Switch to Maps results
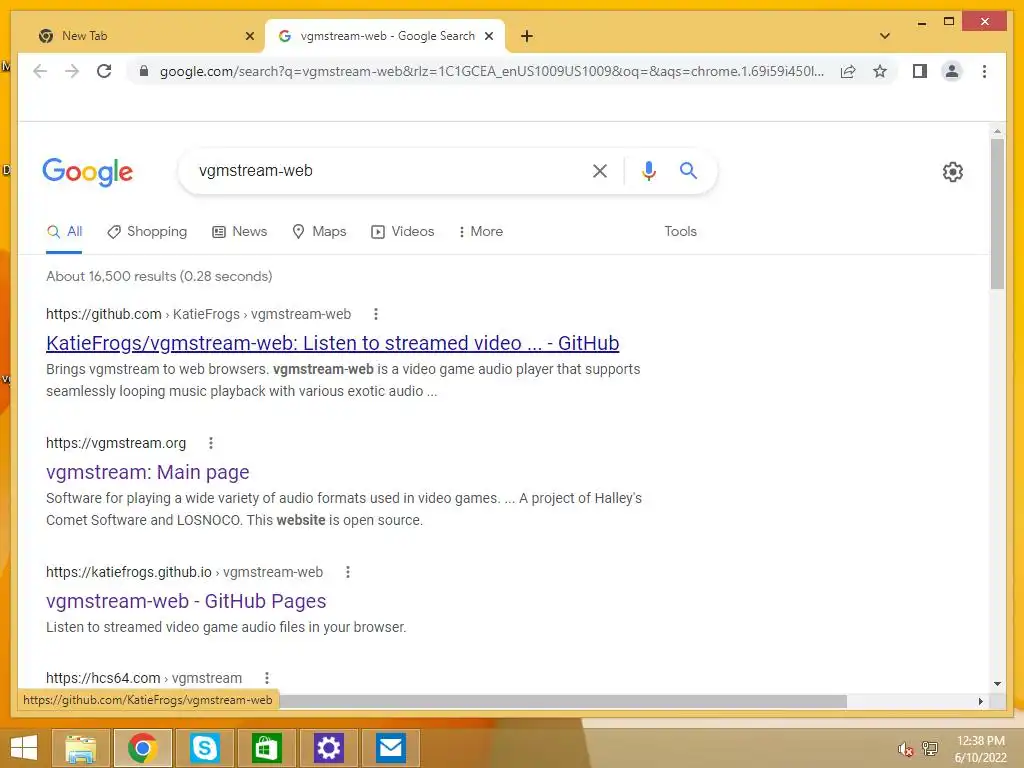Viewport: 1024px width, 768px height. [x=319, y=232]
